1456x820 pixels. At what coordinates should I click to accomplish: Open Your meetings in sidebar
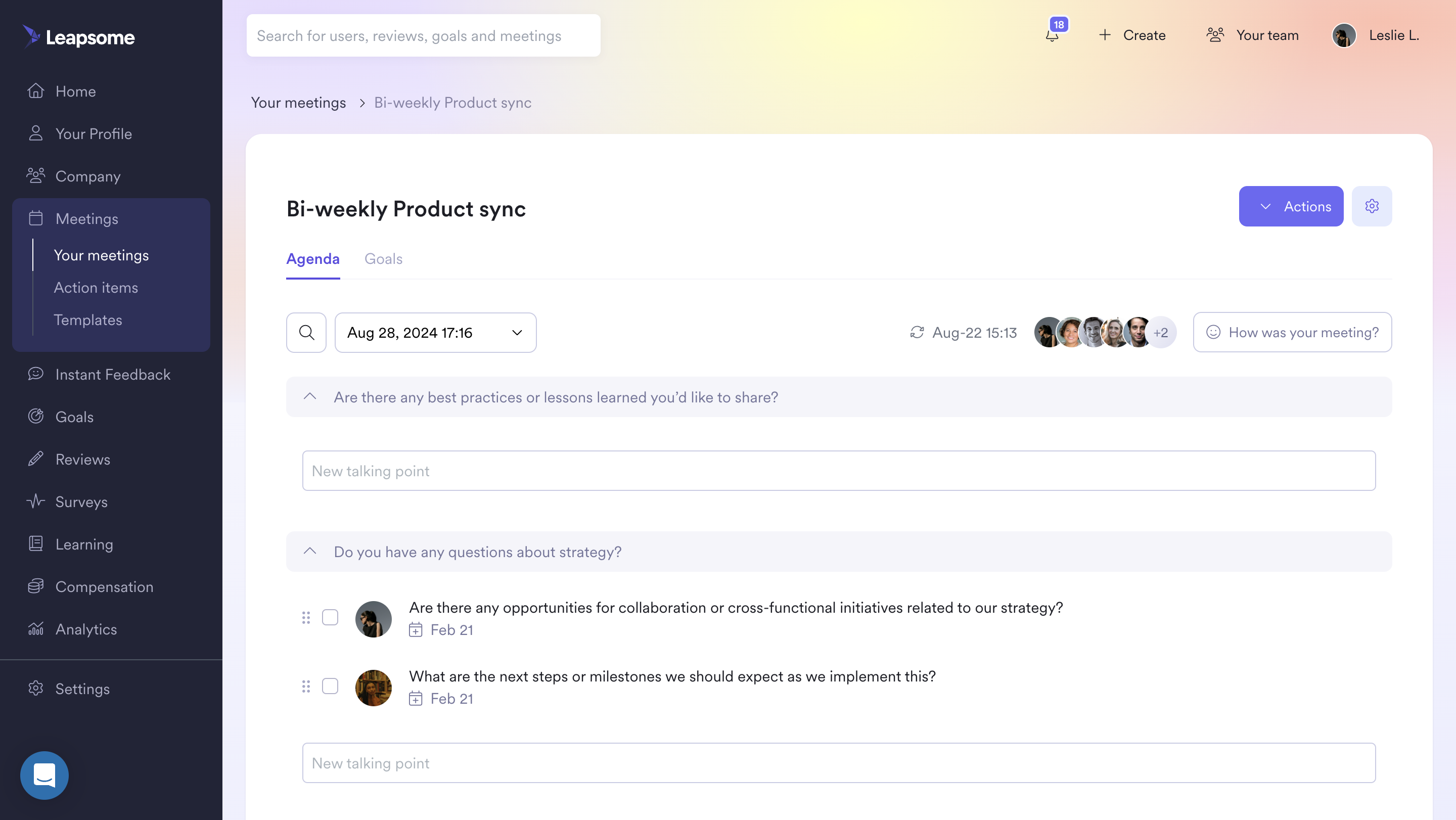pyautogui.click(x=101, y=255)
